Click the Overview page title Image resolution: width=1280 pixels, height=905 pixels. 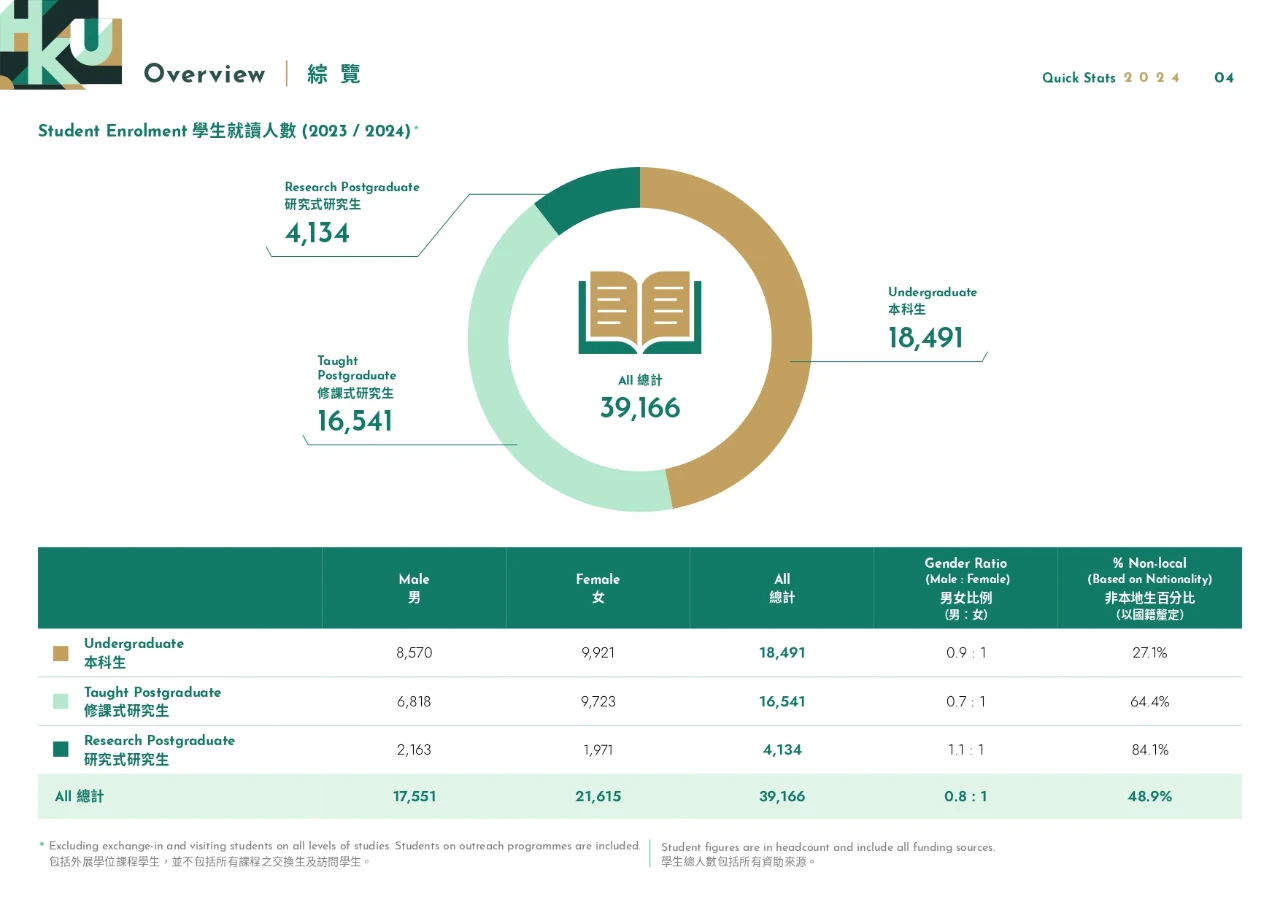(205, 74)
